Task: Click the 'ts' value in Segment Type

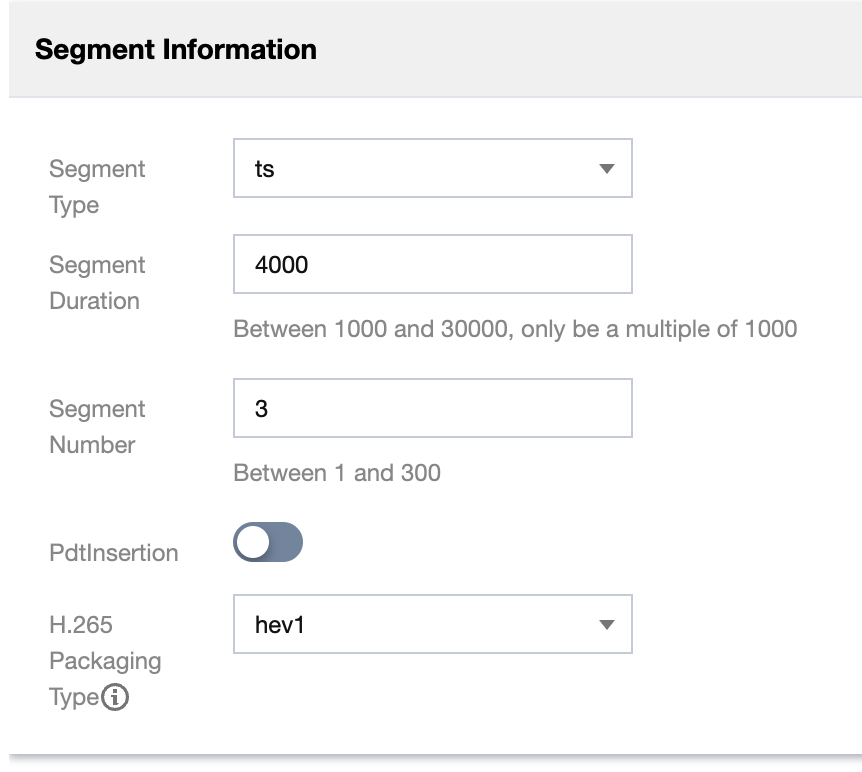Action: (265, 169)
